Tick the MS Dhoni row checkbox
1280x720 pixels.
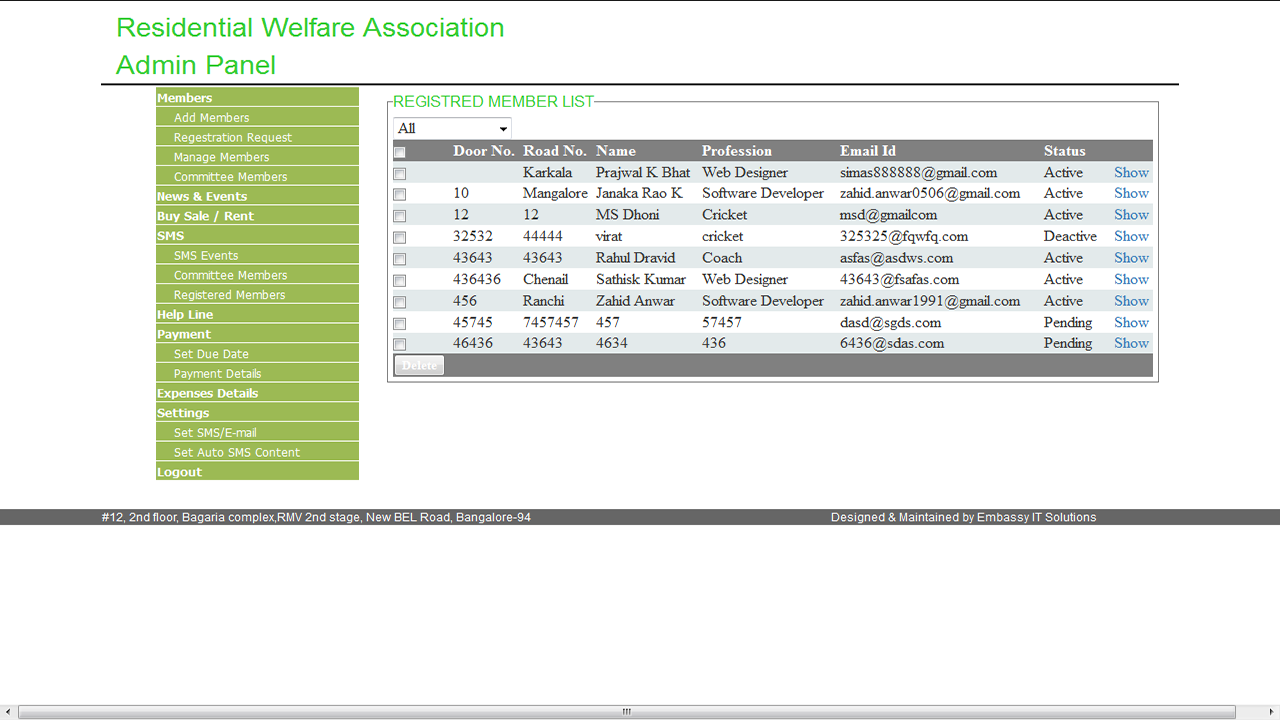(400, 216)
